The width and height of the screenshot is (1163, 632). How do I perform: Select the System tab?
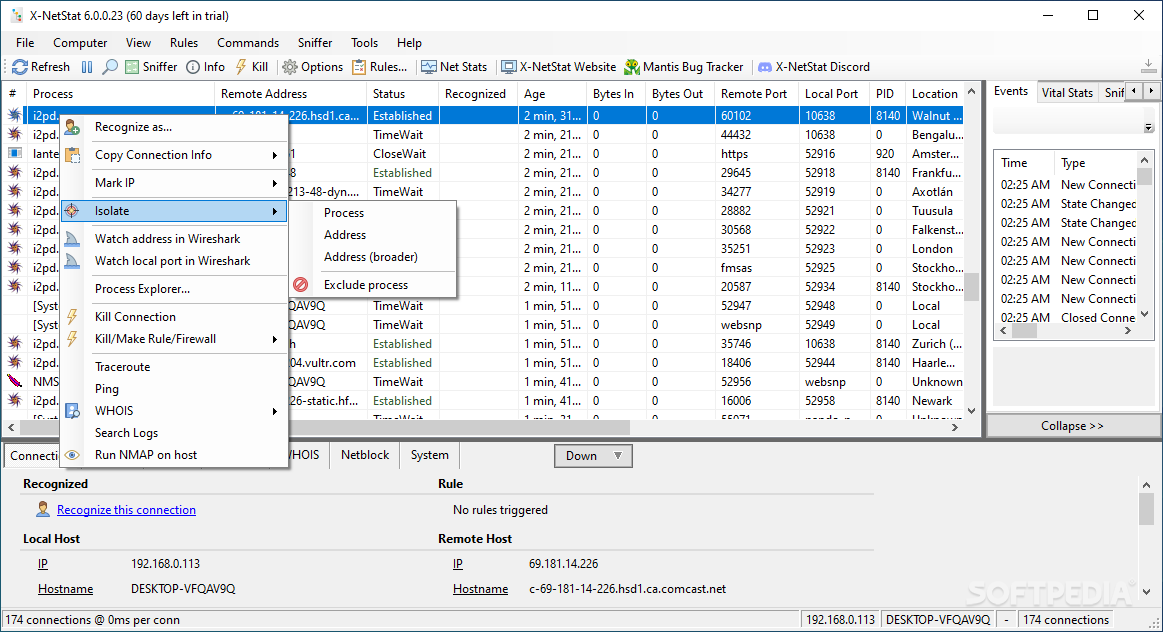pos(429,455)
